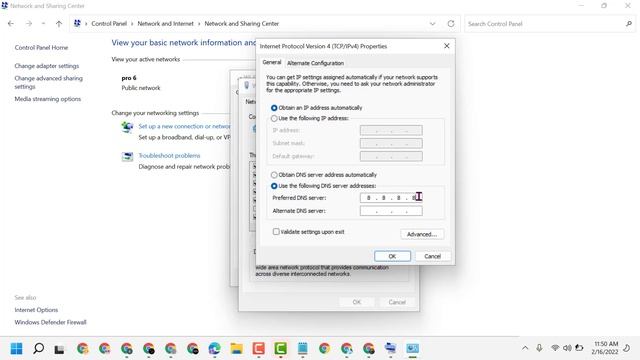Open the taskbar clock and date
Image resolution: width=640 pixels, height=360 pixels.
point(605,348)
